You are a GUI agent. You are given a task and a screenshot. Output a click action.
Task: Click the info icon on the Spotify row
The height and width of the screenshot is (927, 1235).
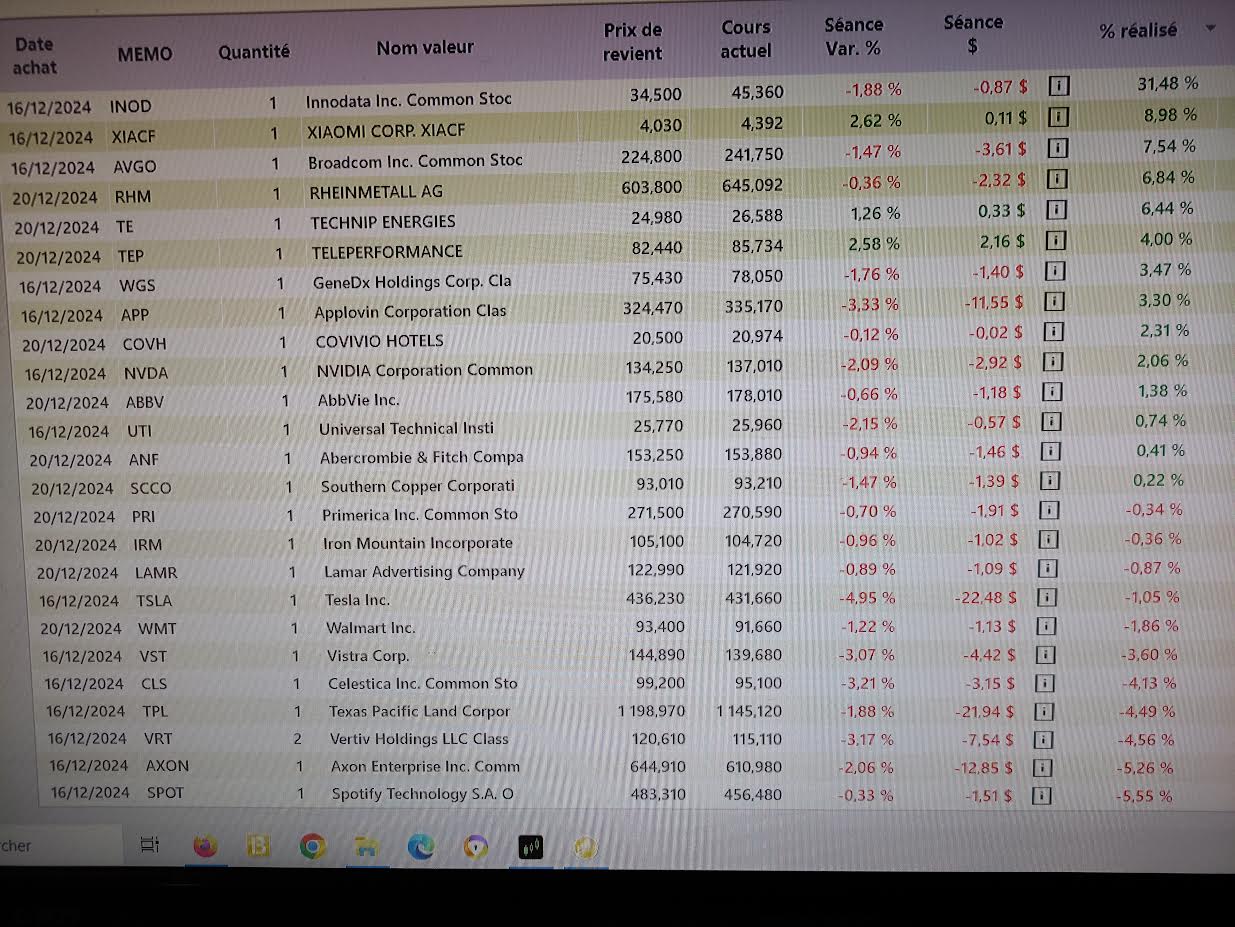pyautogui.click(x=1041, y=796)
